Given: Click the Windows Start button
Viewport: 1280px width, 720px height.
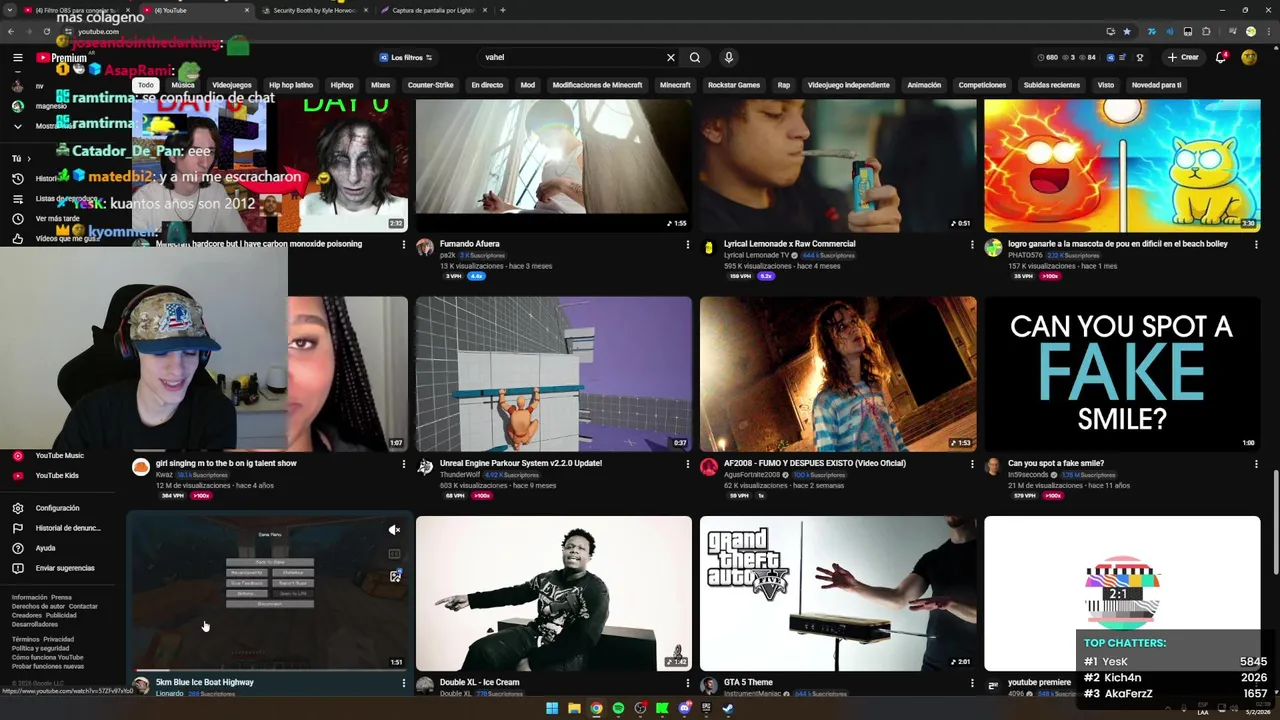Looking at the screenshot, I should click(x=551, y=709).
